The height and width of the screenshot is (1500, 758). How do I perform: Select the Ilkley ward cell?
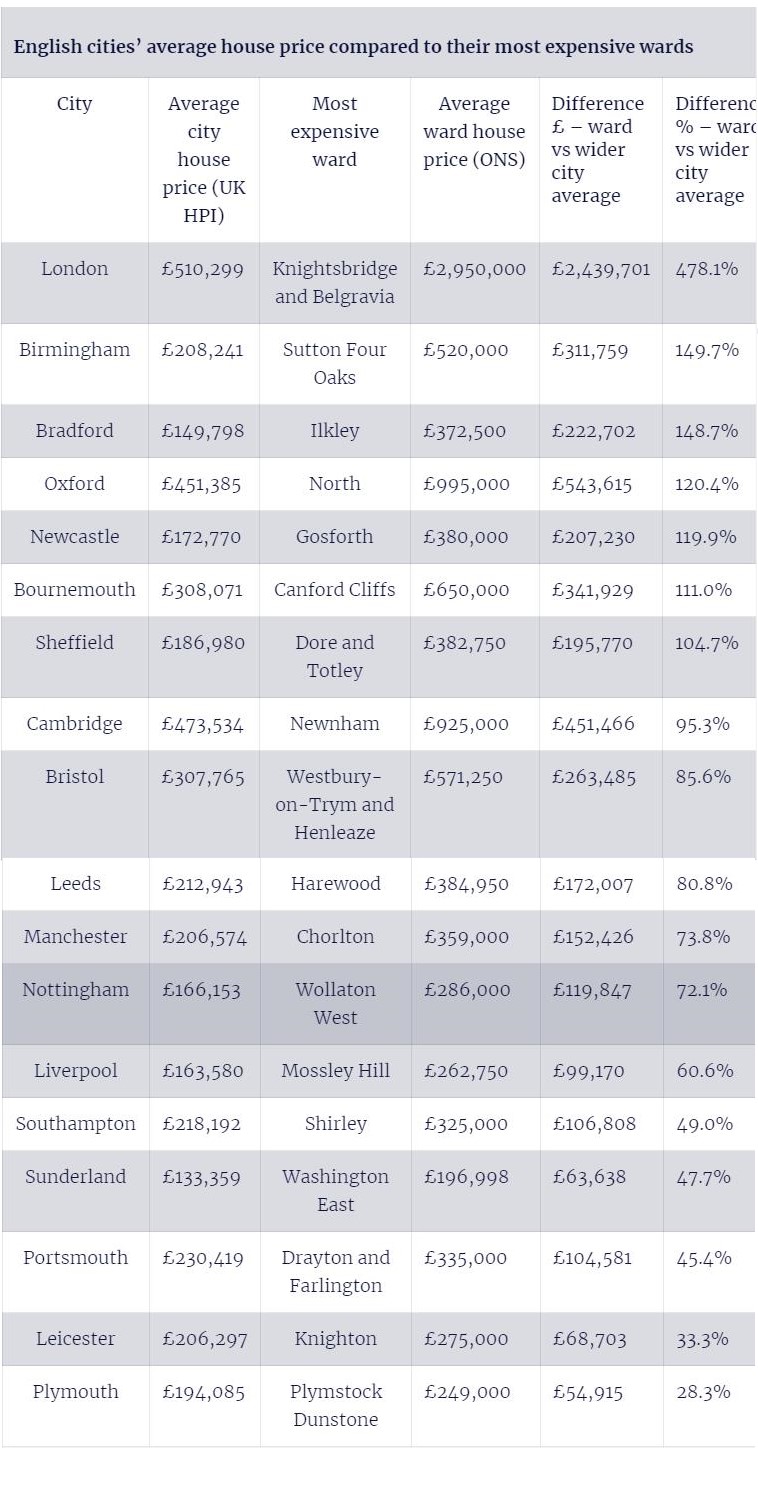click(x=334, y=431)
